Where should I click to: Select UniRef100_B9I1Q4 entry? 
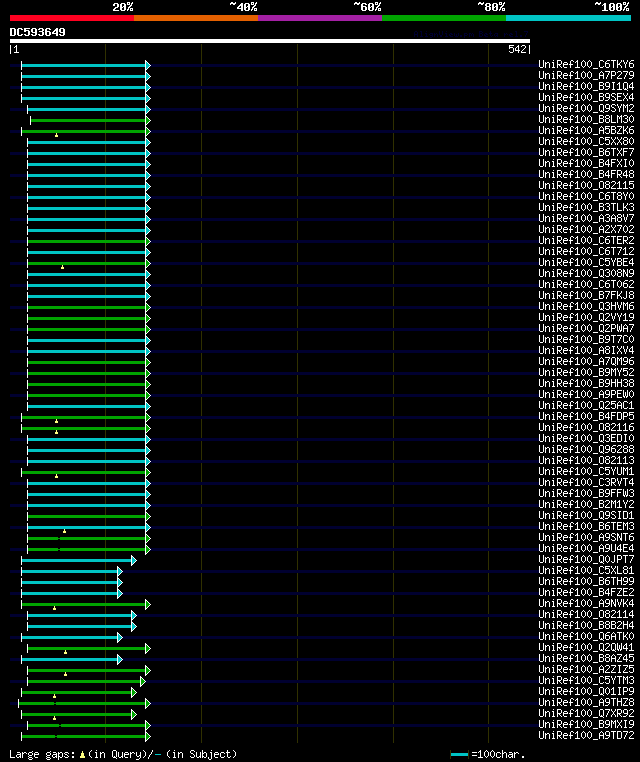[586, 86]
